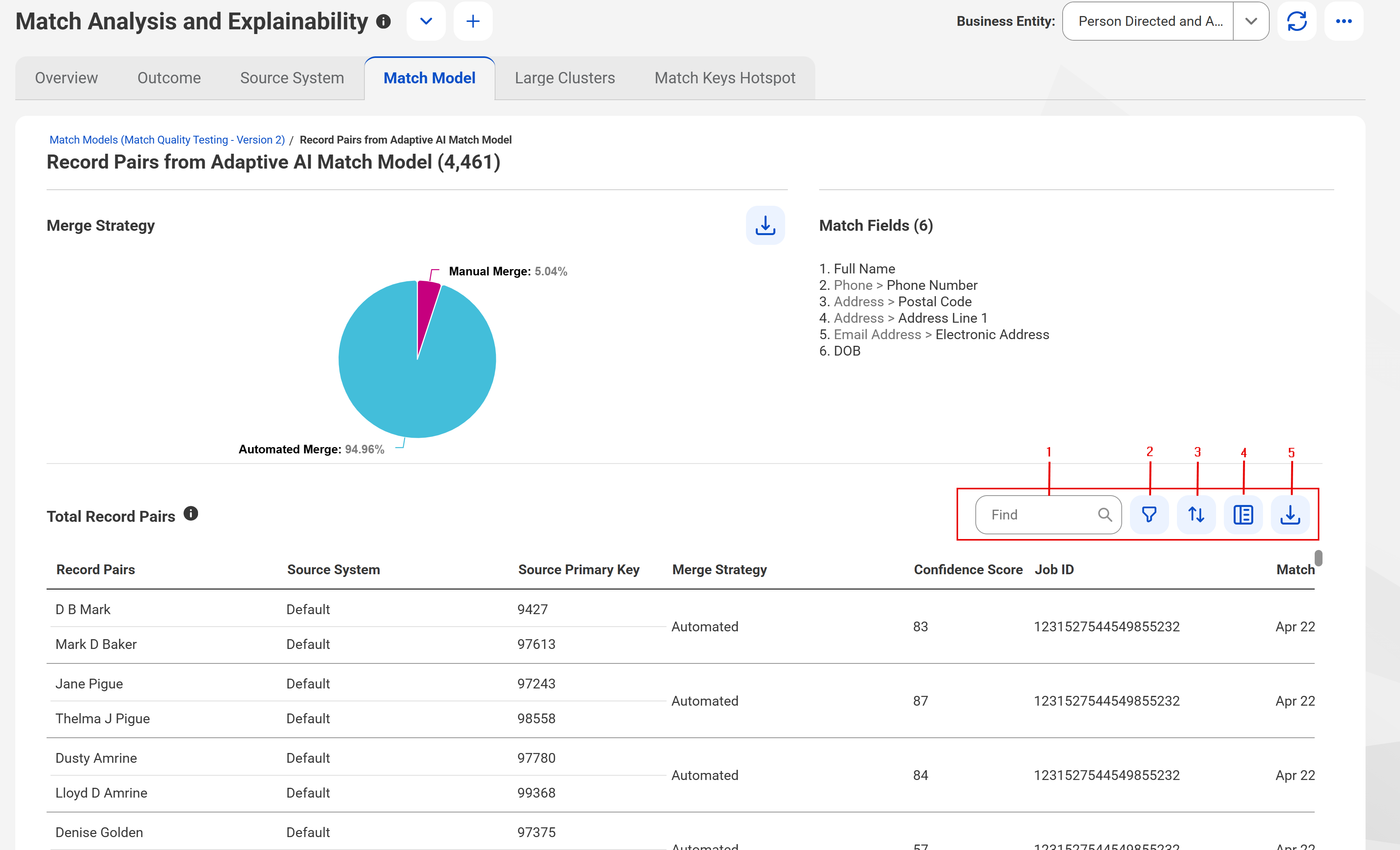Click the plus add button in header
Image resolution: width=1400 pixels, height=850 pixels.
pos(473,22)
